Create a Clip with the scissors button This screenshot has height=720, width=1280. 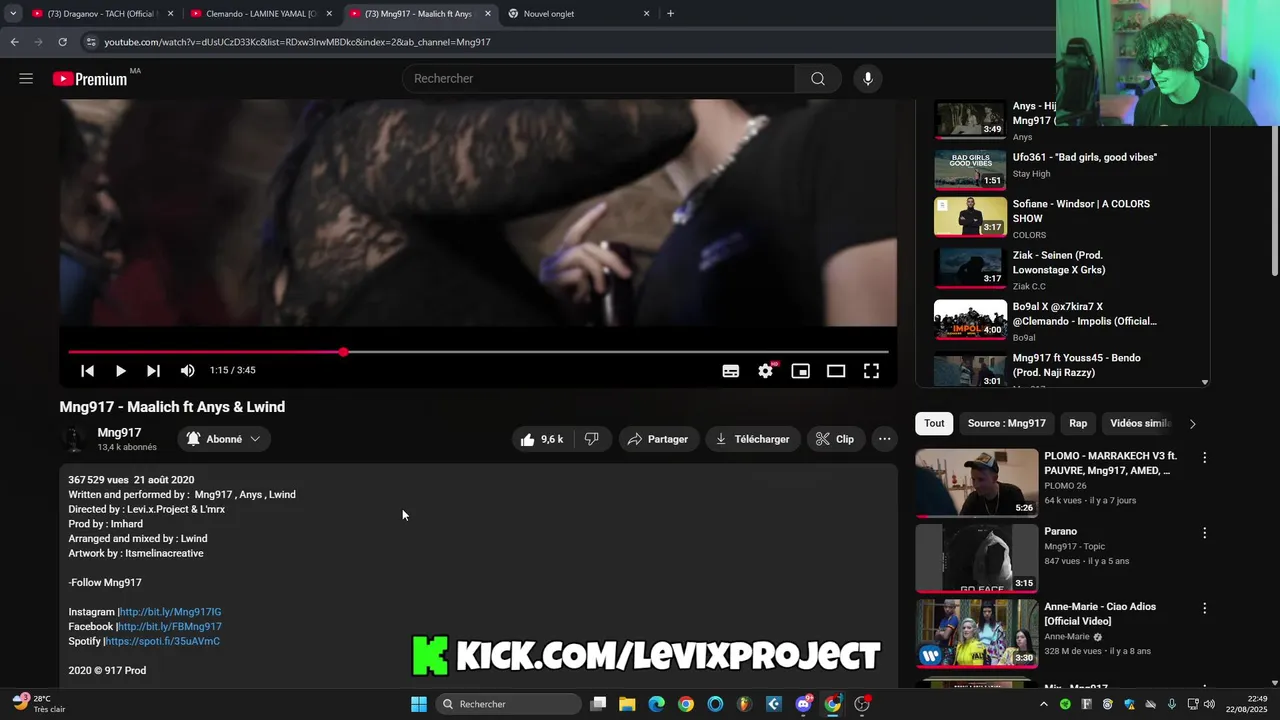click(x=835, y=439)
